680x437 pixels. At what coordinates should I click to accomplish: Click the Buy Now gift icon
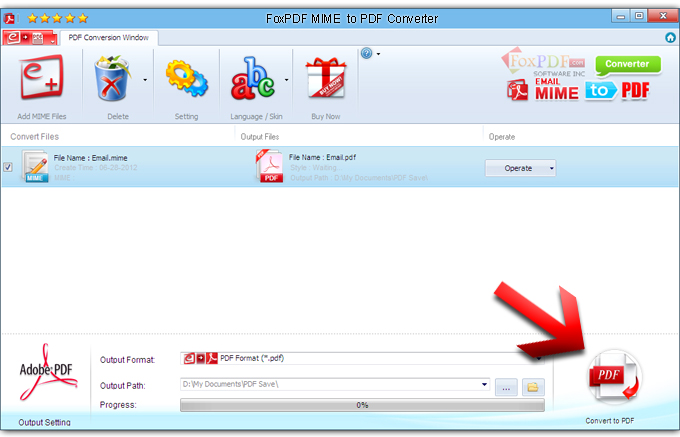pos(326,78)
